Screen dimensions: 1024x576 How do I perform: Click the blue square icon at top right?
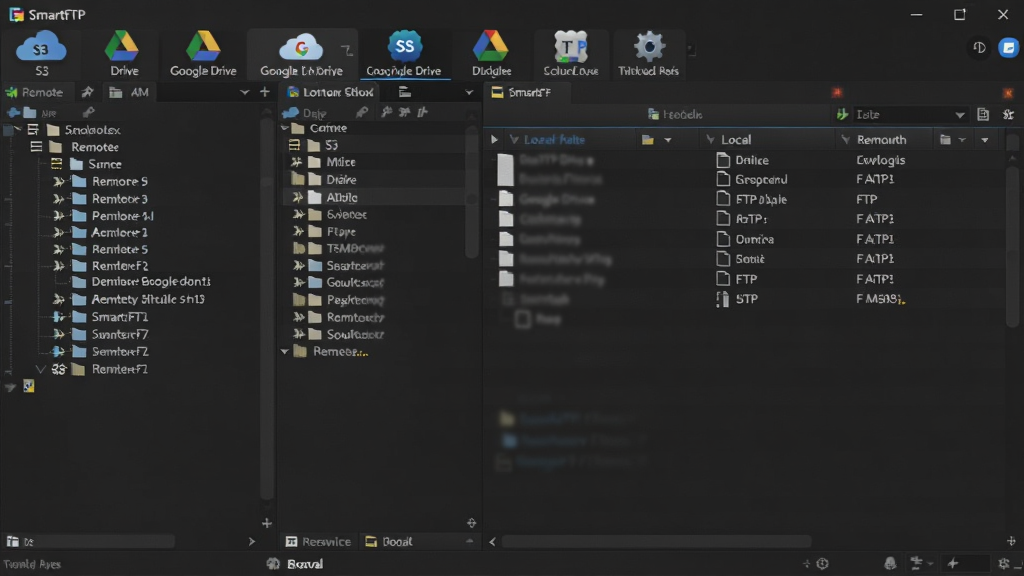pos(1008,48)
